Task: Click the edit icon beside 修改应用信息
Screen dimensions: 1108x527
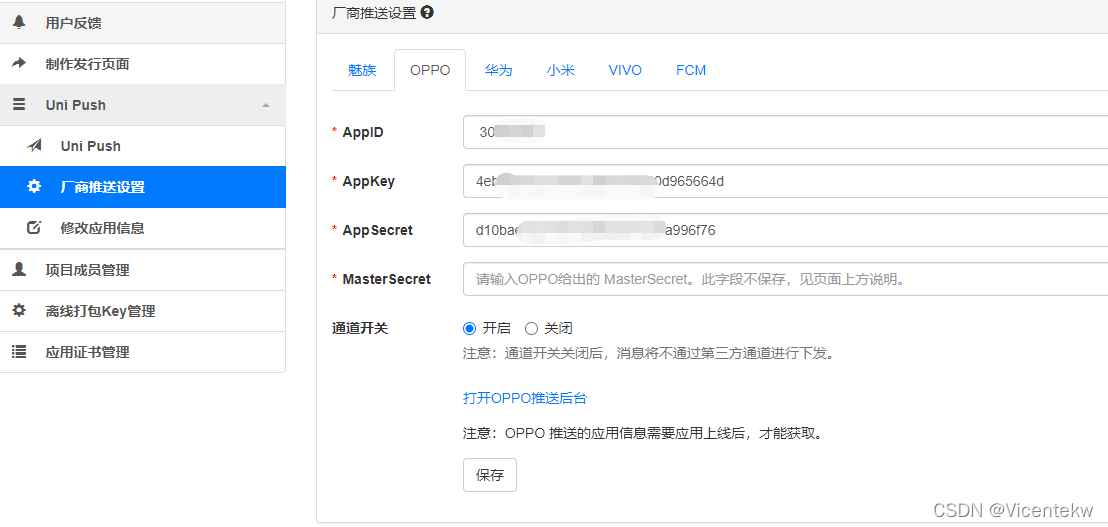Action: click(34, 227)
